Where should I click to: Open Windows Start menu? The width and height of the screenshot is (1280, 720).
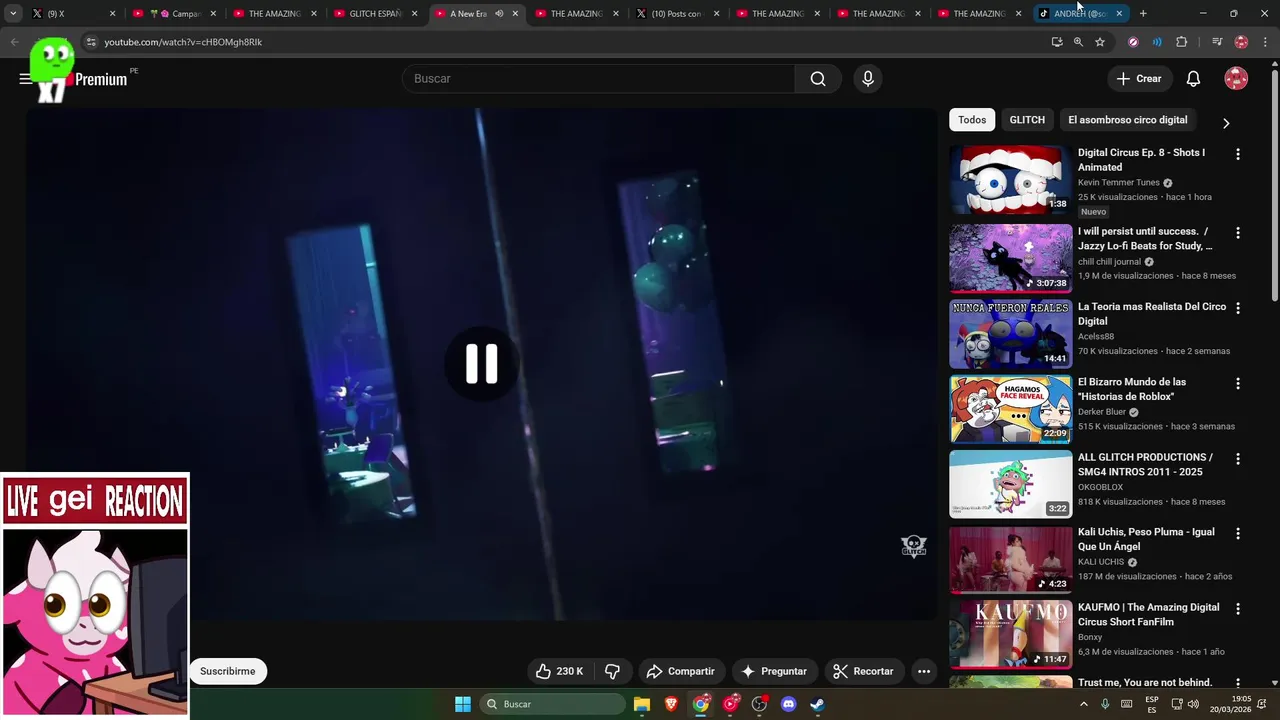pos(463,704)
